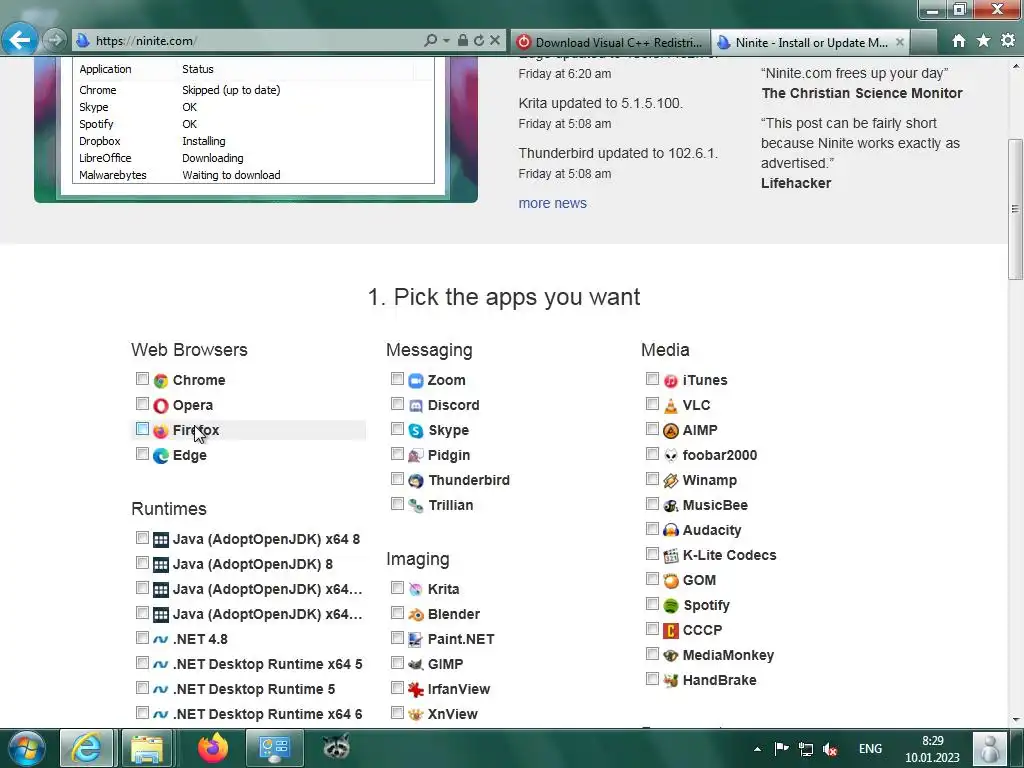
Task: Click the foobar2000 alien icon
Action: tap(671, 455)
